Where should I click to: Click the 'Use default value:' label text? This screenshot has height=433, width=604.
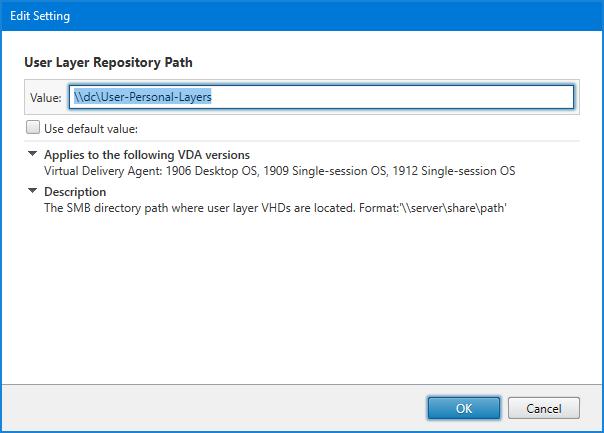[x=90, y=128]
